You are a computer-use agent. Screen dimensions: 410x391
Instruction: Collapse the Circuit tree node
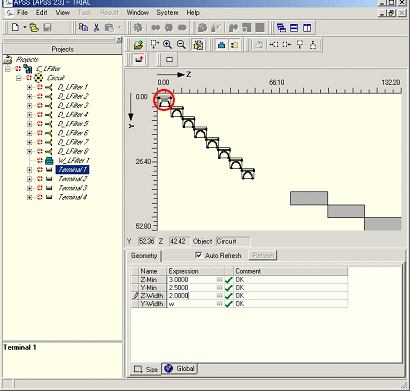(x=19, y=78)
